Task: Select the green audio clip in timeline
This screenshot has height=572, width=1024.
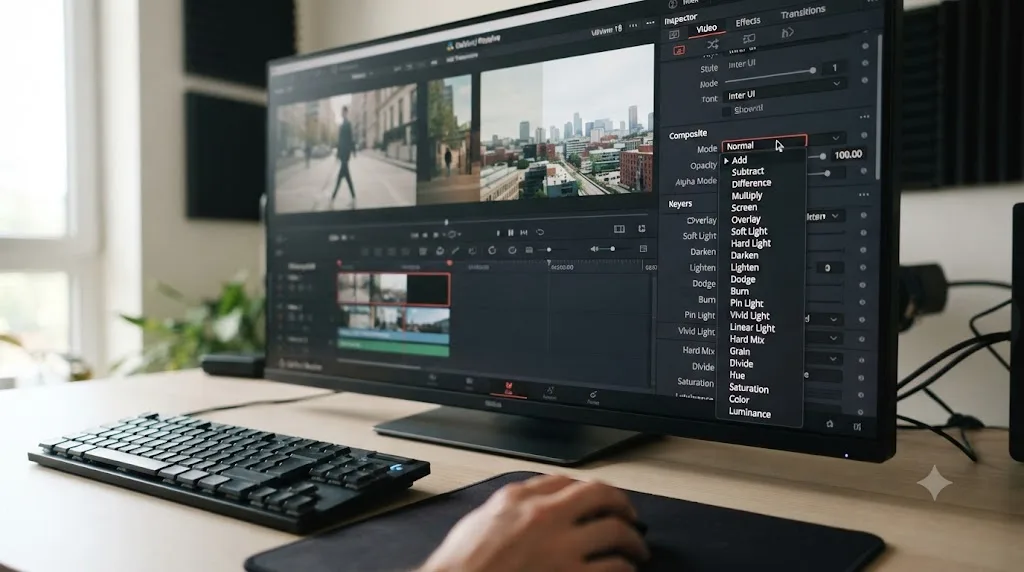Action: (x=394, y=347)
